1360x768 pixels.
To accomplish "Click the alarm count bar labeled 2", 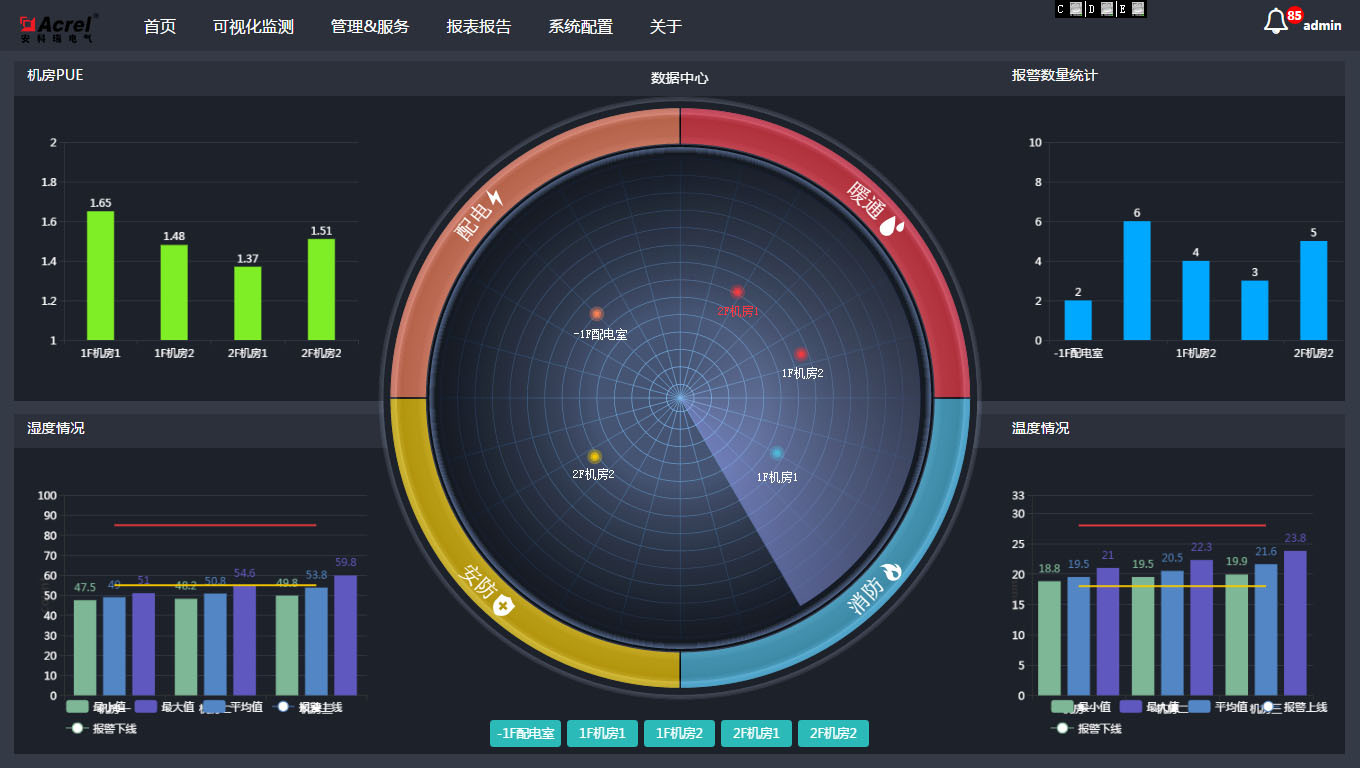I will pos(1078,320).
